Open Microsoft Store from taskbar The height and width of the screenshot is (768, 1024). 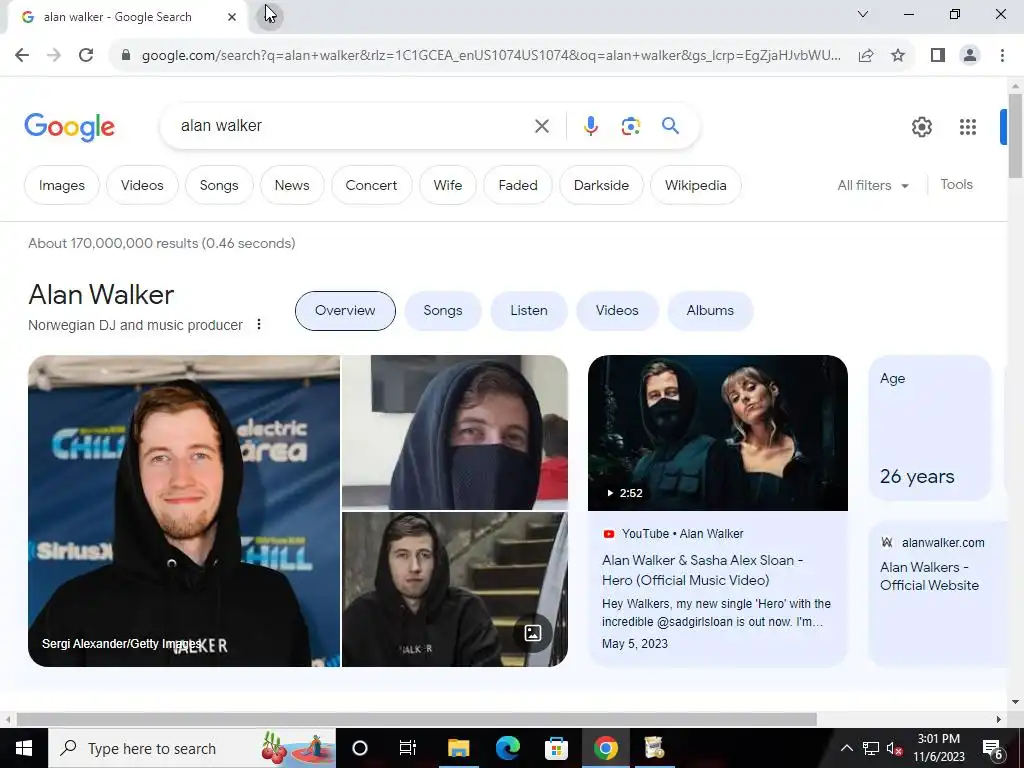556,748
